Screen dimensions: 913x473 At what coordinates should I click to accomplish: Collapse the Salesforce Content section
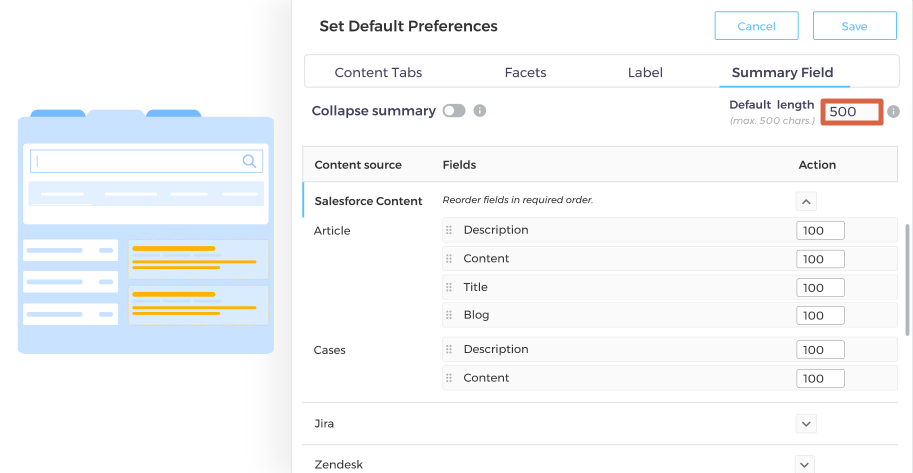pos(807,201)
